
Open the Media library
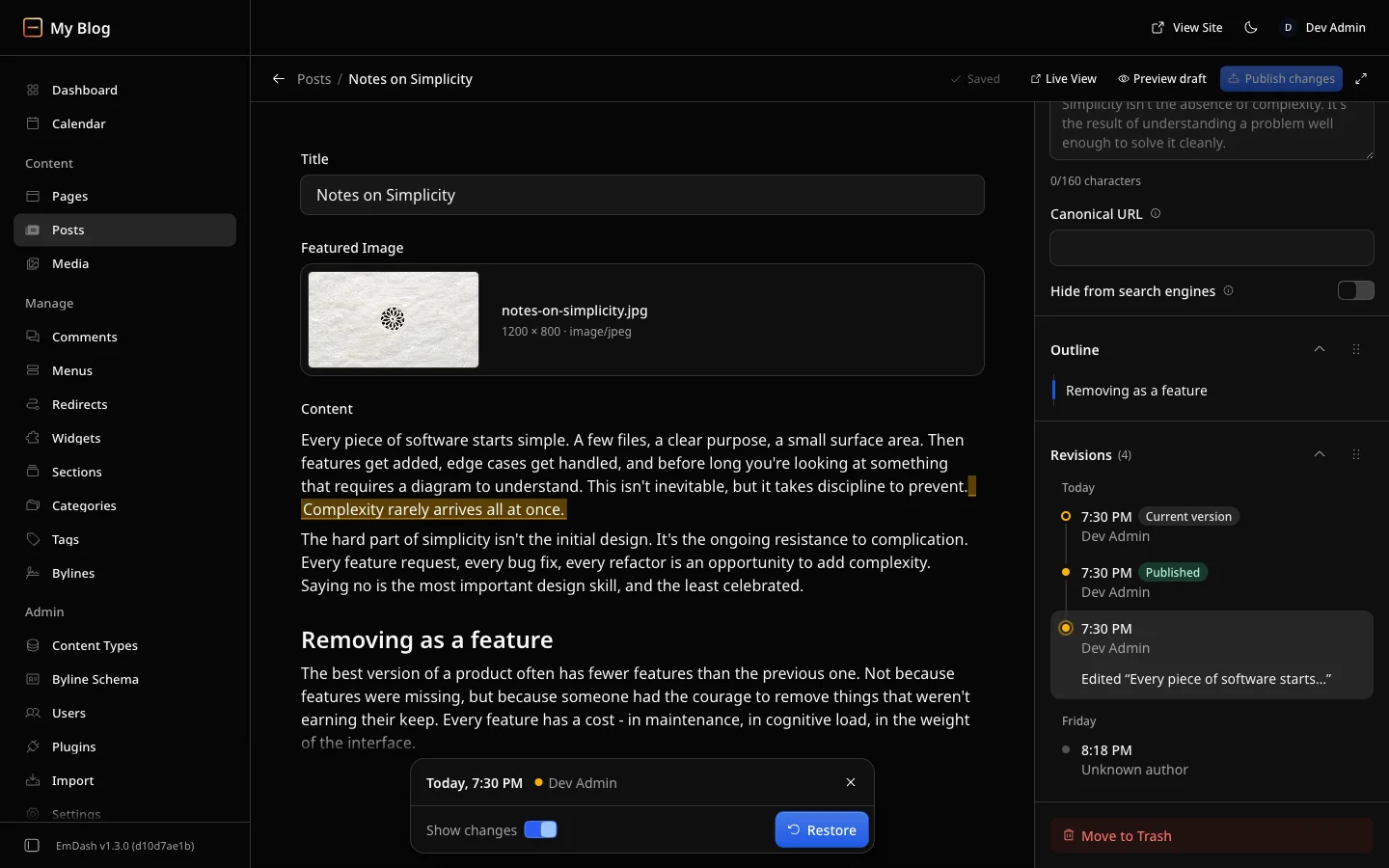point(124,263)
